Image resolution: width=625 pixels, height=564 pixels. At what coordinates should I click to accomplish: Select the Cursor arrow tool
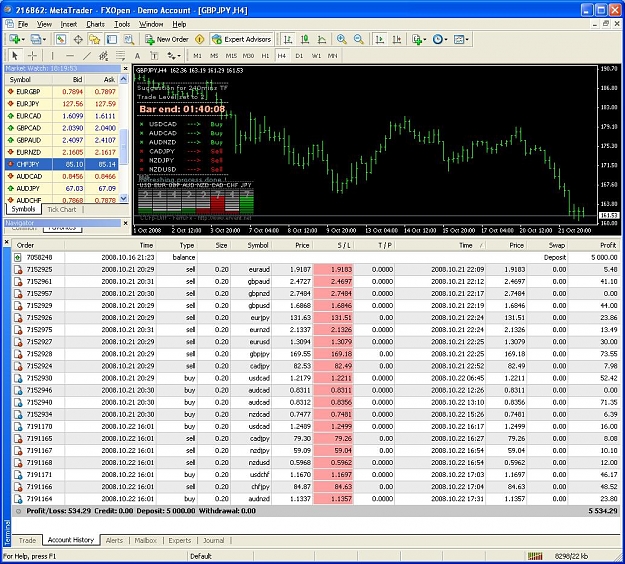(x=15, y=55)
